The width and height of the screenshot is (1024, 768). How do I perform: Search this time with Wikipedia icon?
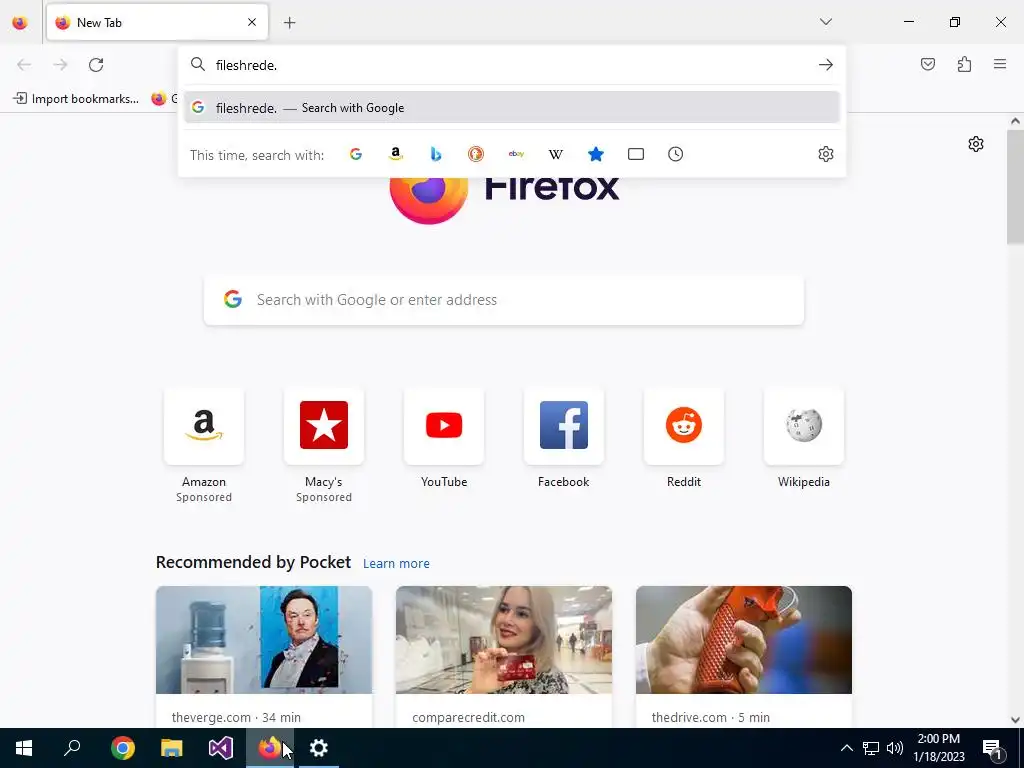(556, 154)
